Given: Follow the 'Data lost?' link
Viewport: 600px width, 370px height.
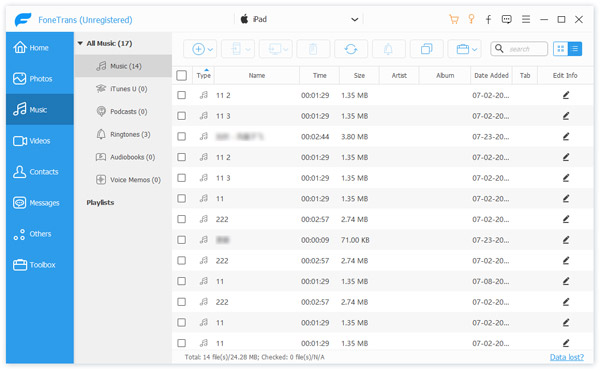Looking at the screenshot, I should point(567,357).
